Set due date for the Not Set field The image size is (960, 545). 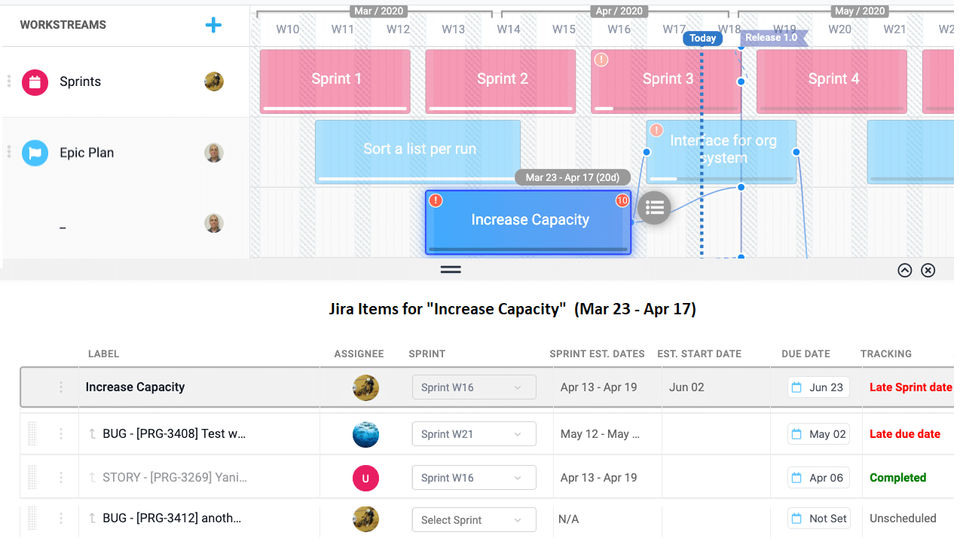(x=818, y=519)
